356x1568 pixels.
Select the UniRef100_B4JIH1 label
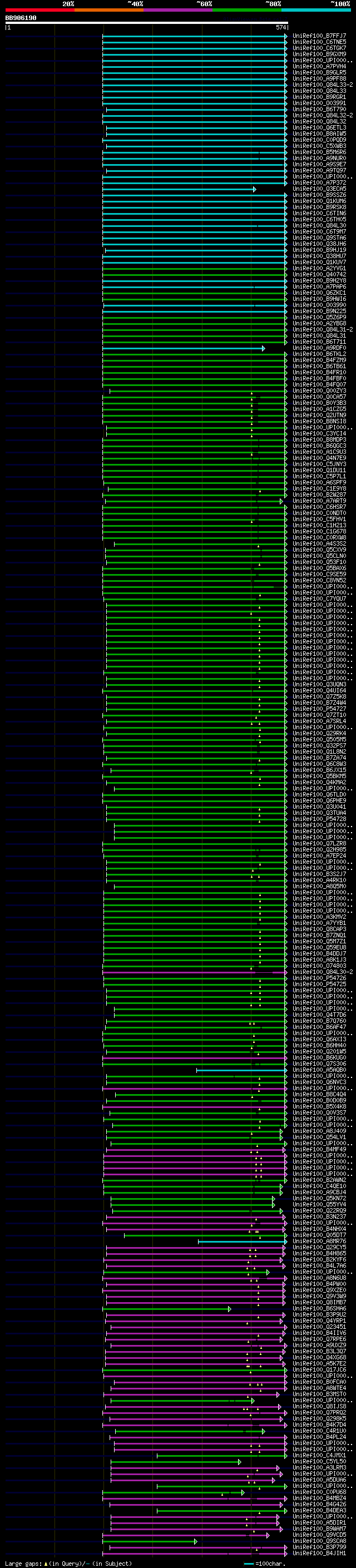click(x=319, y=1554)
